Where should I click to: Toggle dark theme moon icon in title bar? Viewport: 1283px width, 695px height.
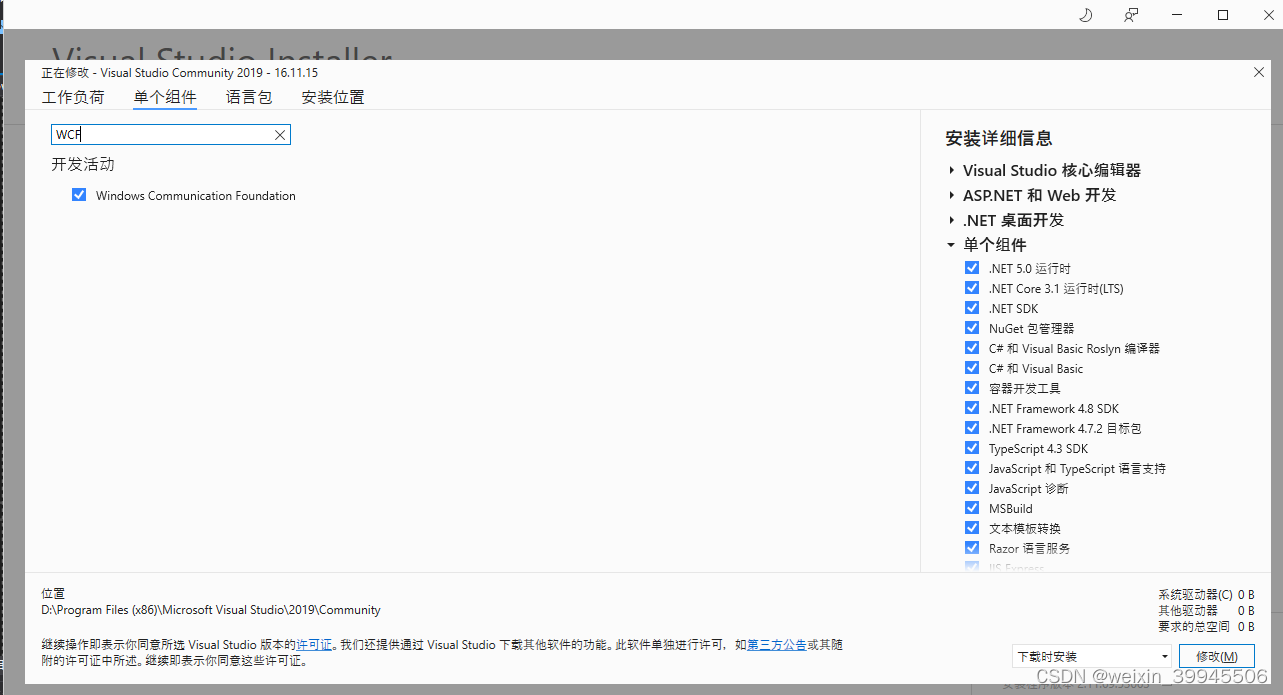pyautogui.click(x=1086, y=15)
